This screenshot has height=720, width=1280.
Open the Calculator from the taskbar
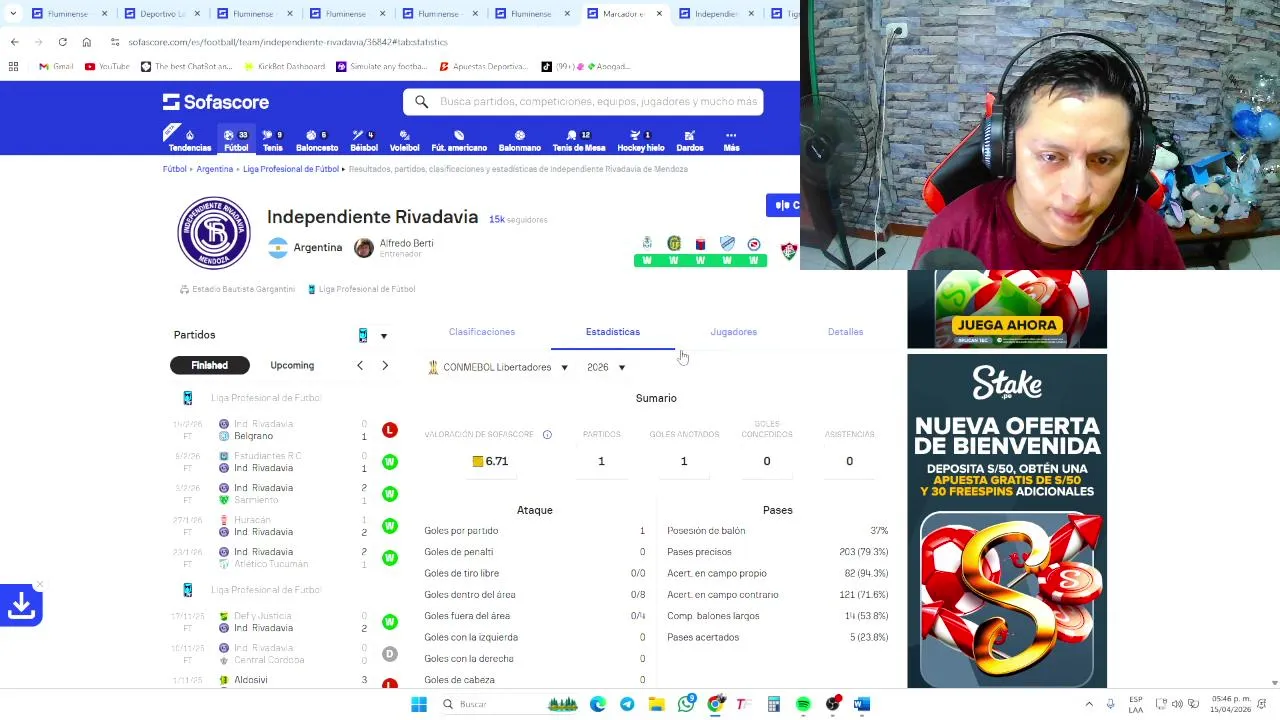point(774,704)
